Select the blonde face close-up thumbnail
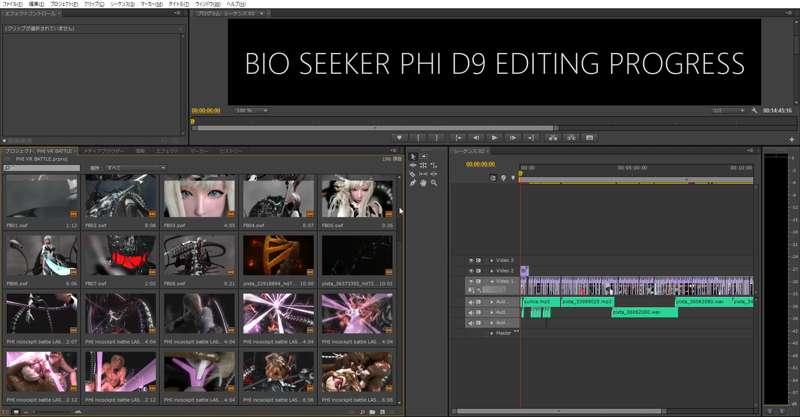The width and height of the screenshot is (800, 417). click(x=199, y=197)
